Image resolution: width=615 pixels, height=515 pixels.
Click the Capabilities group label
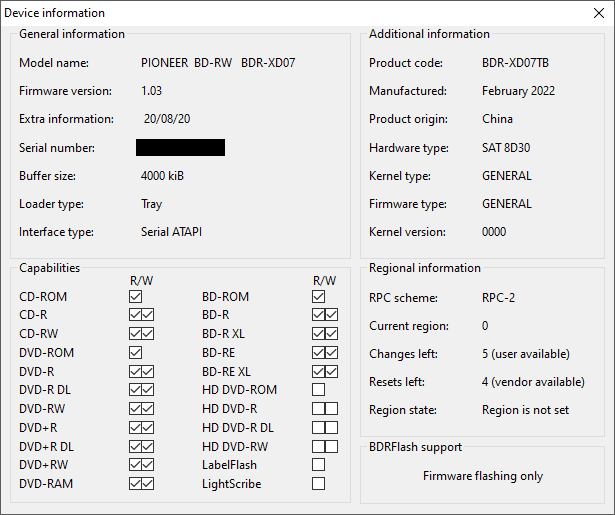click(49, 268)
